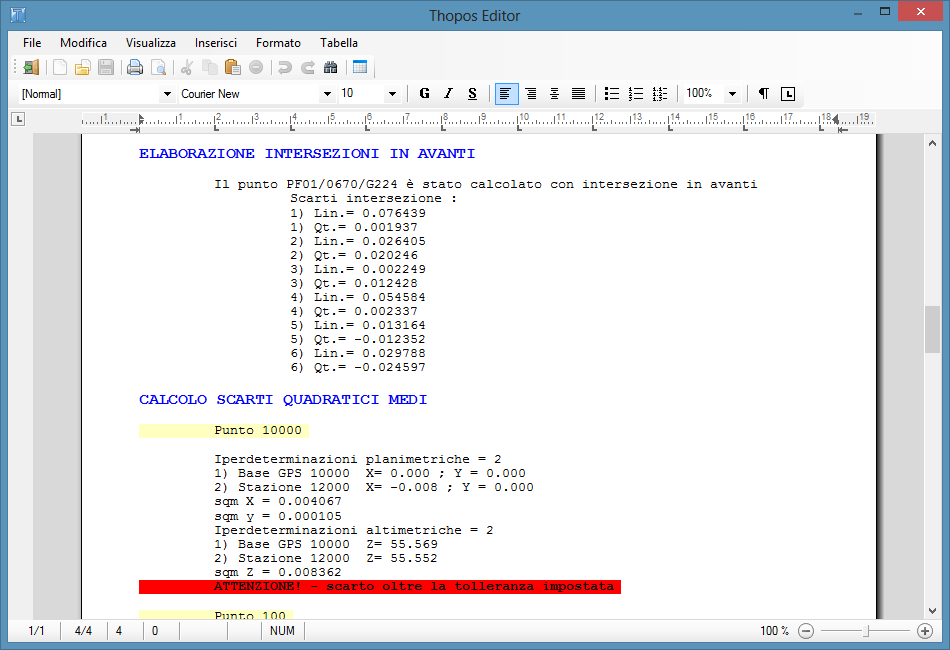
Task: Open the Tabella menu
Action: (339, 43)
